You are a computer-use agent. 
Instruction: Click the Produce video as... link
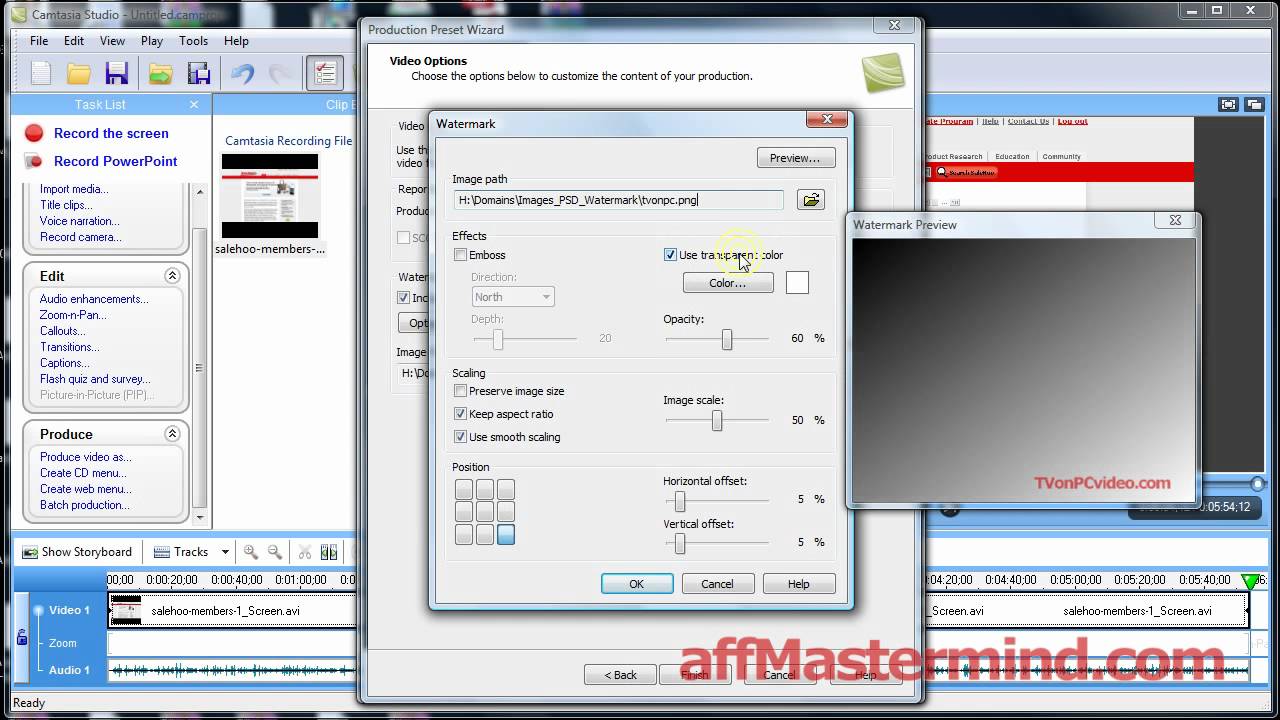(x=86, y=457)
